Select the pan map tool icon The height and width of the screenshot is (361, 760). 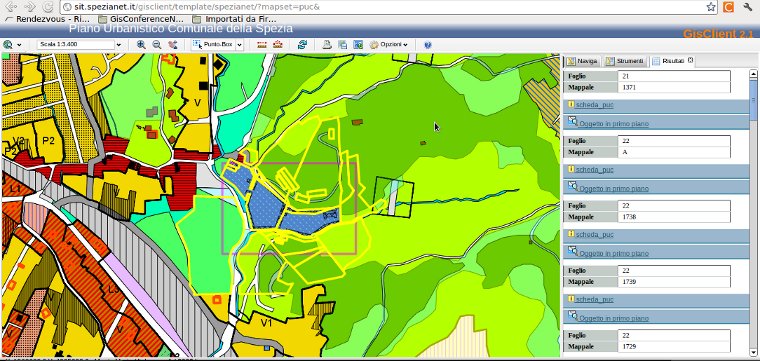[x=173, y=45]
